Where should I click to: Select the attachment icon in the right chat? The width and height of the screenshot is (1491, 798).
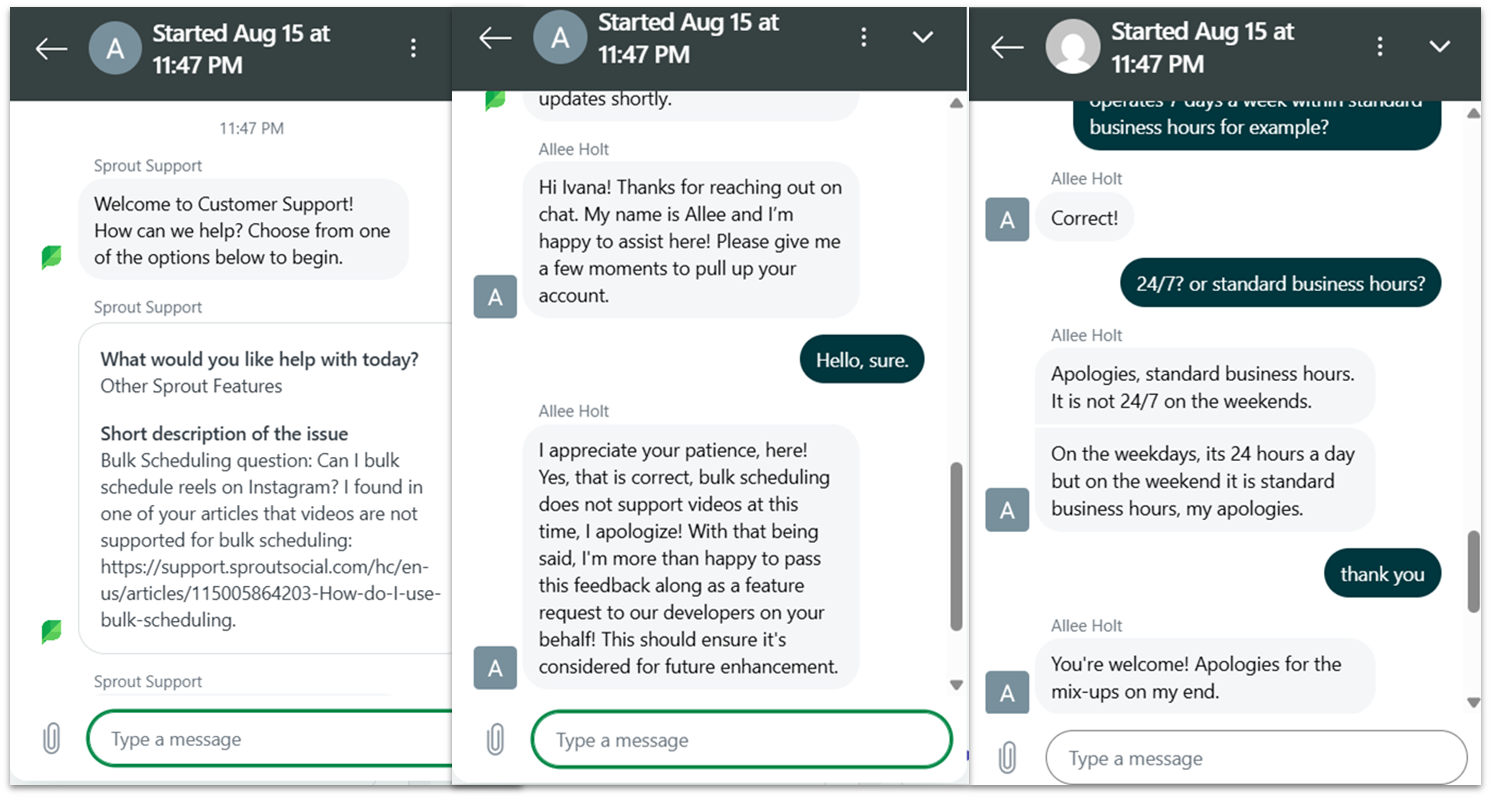pos(1008,758)
